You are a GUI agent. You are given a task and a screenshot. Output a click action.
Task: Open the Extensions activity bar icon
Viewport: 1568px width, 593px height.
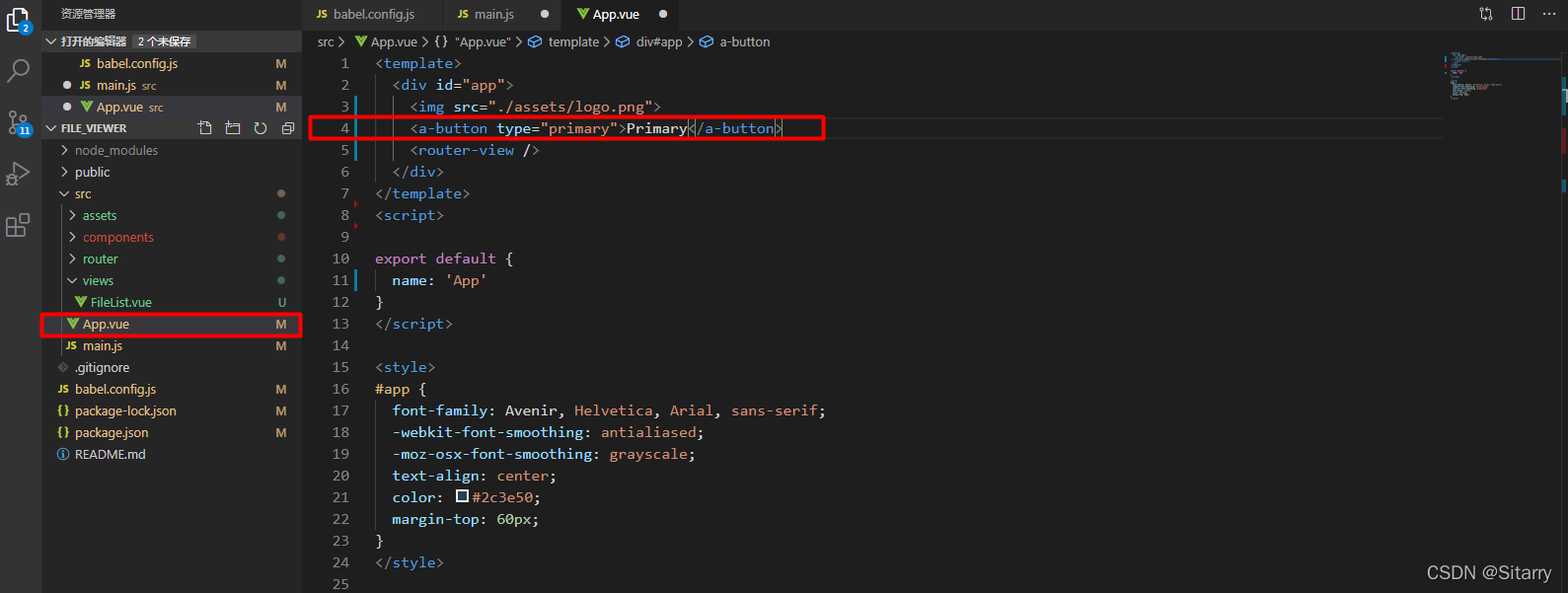click(19, 225)
